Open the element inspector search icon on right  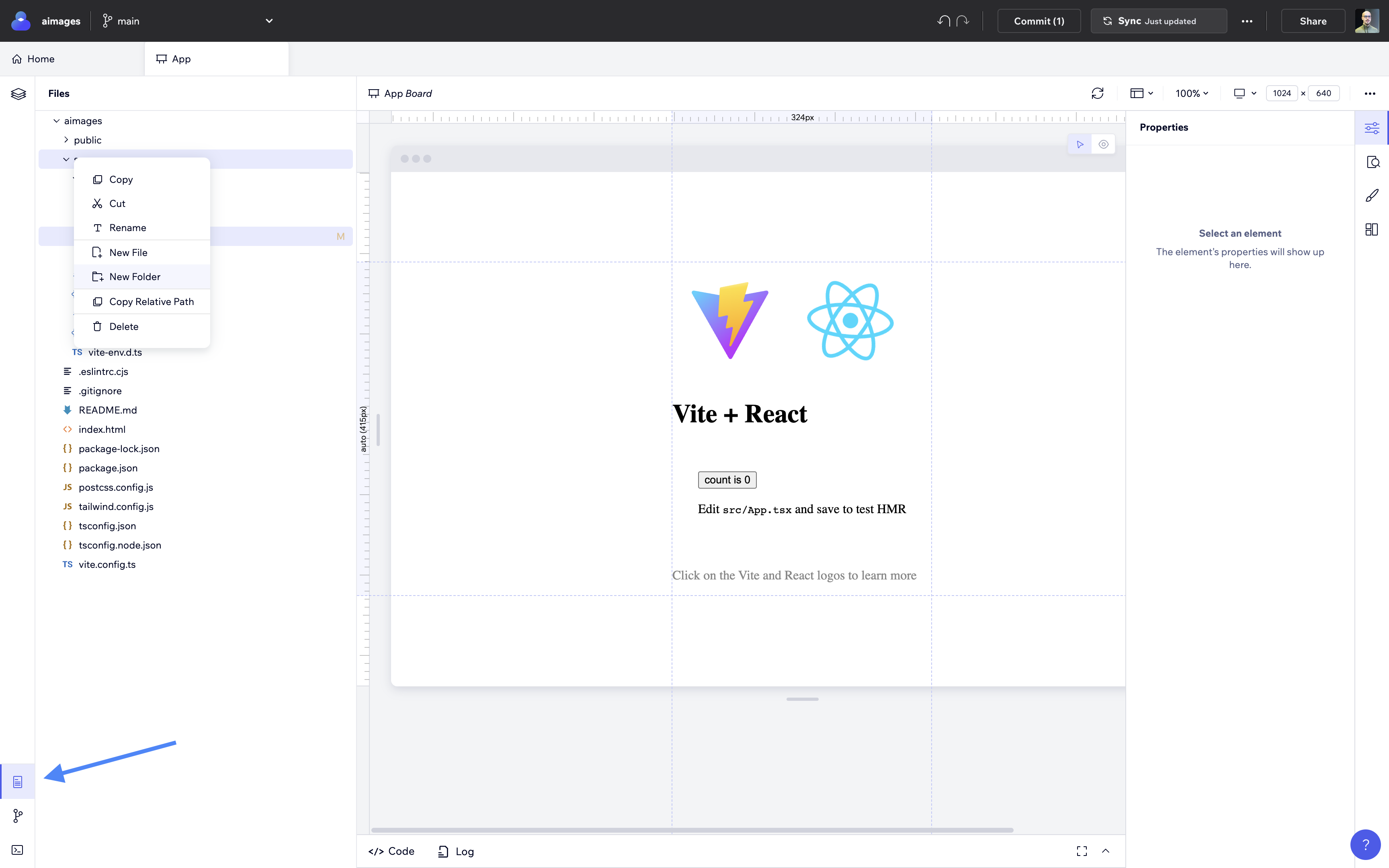(x=1373, y=161)
